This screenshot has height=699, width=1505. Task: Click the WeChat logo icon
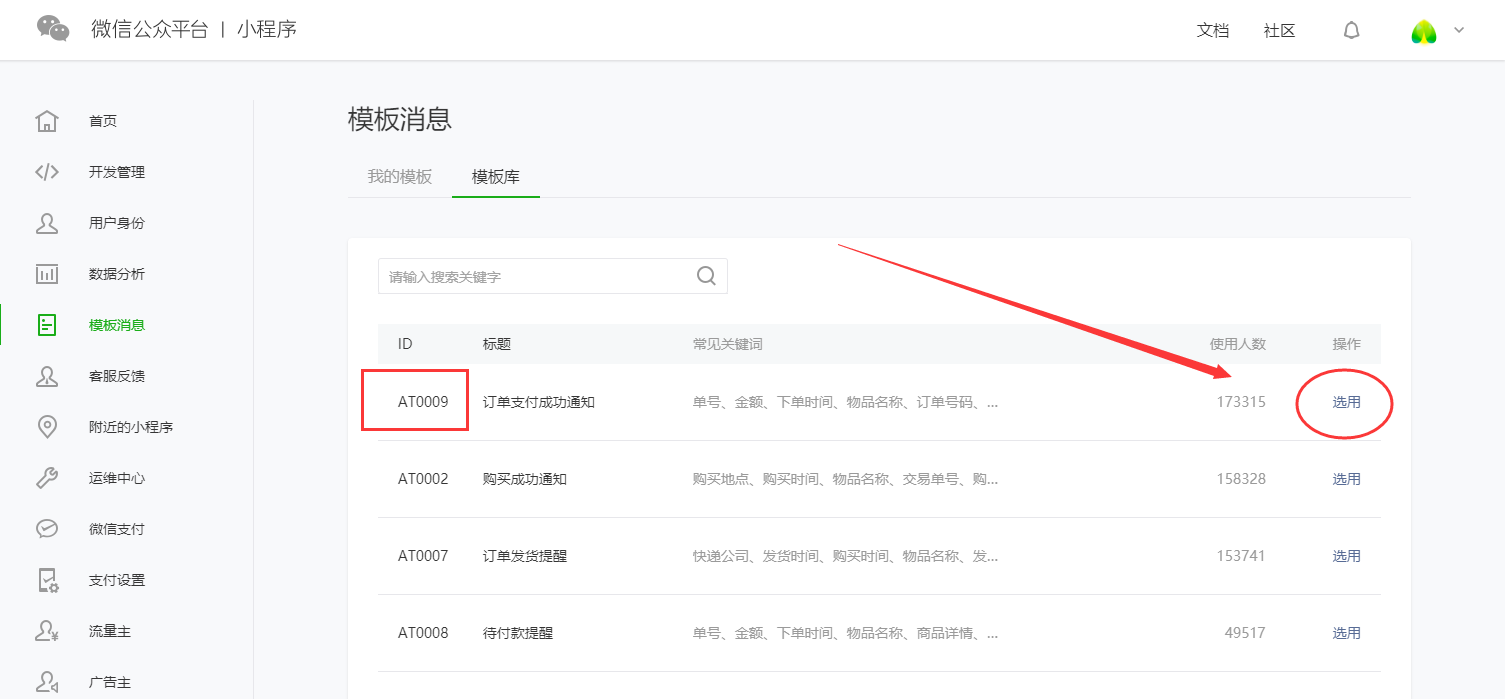(x=53, y=29)
